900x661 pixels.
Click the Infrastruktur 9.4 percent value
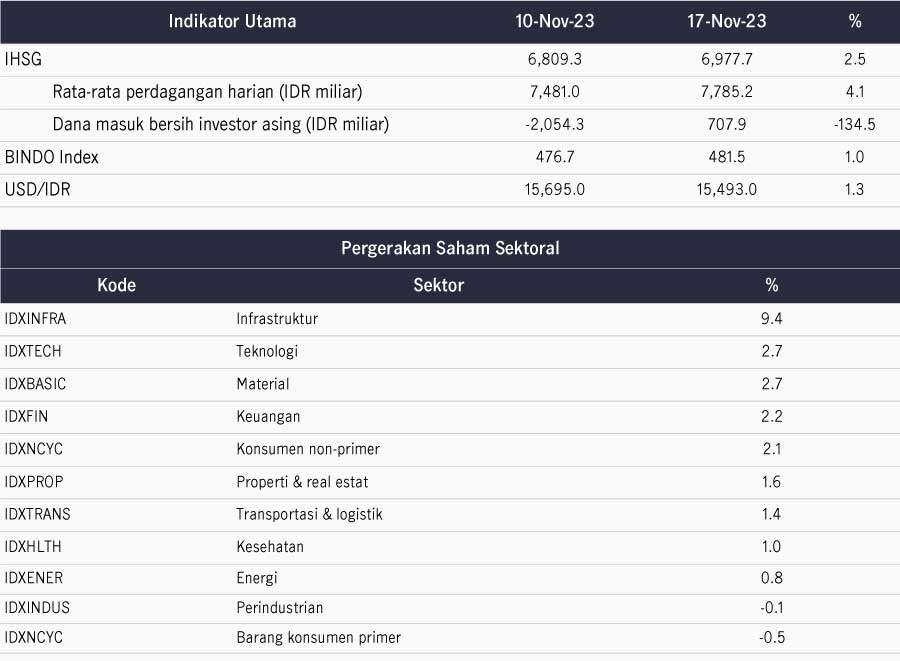771,319
